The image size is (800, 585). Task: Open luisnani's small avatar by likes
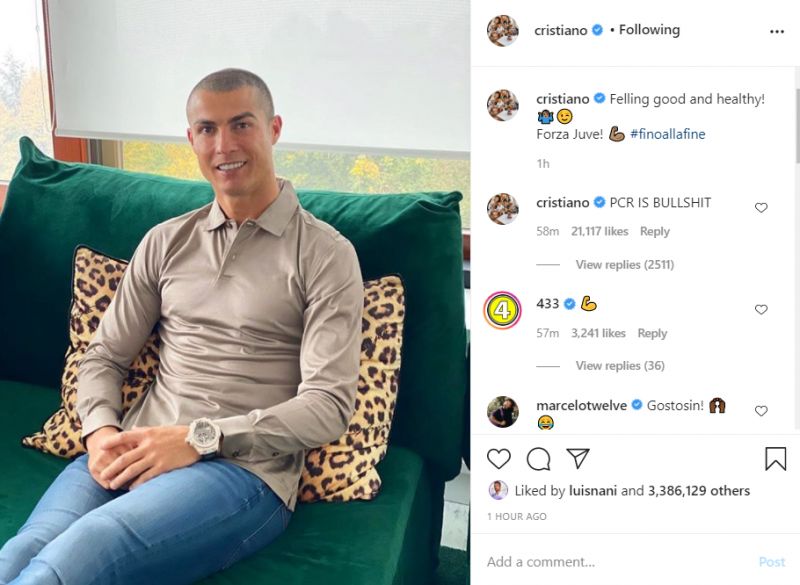[498, 490]
